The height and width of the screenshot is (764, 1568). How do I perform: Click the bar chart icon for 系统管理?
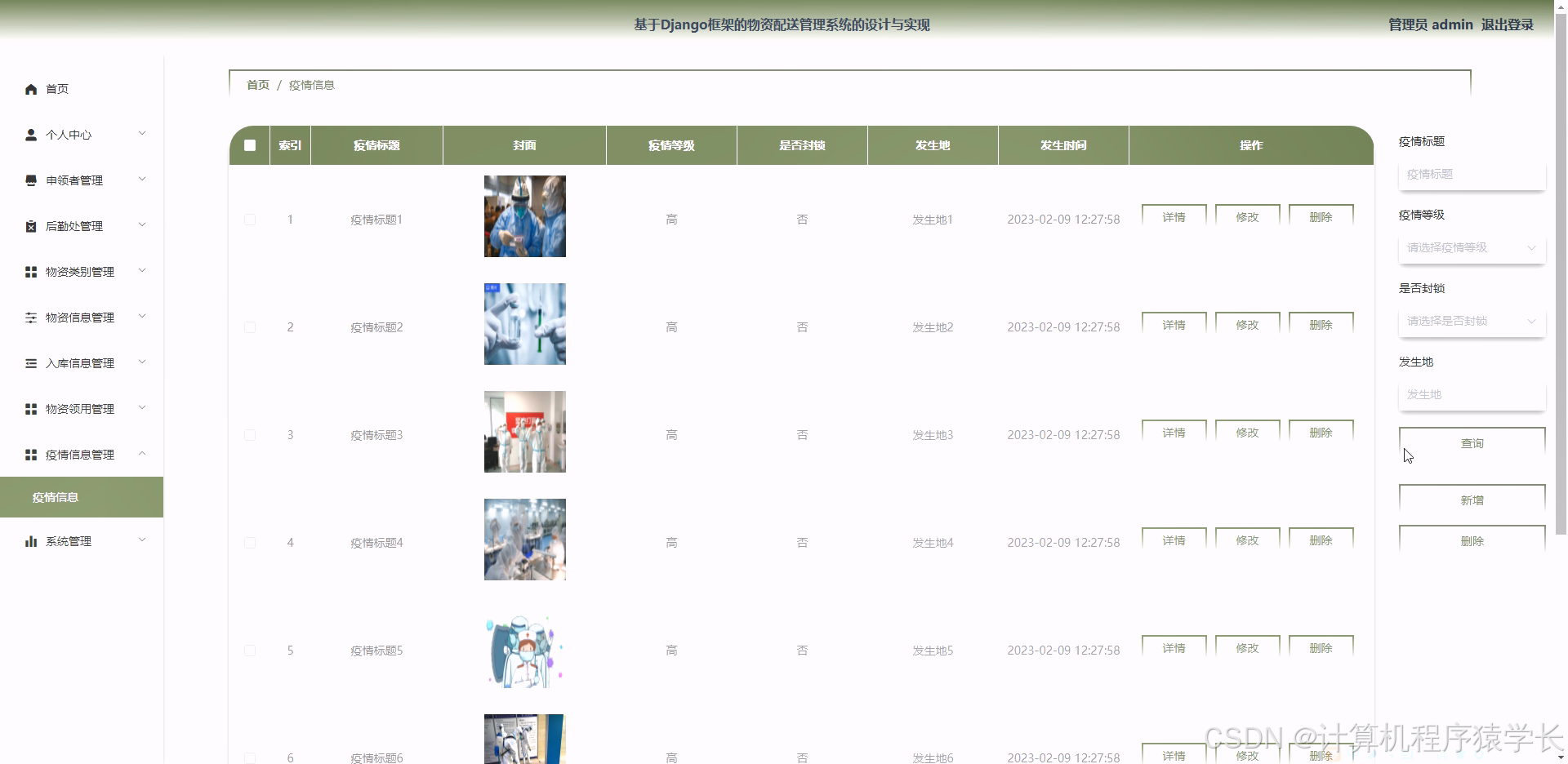[x=31, y=541]
